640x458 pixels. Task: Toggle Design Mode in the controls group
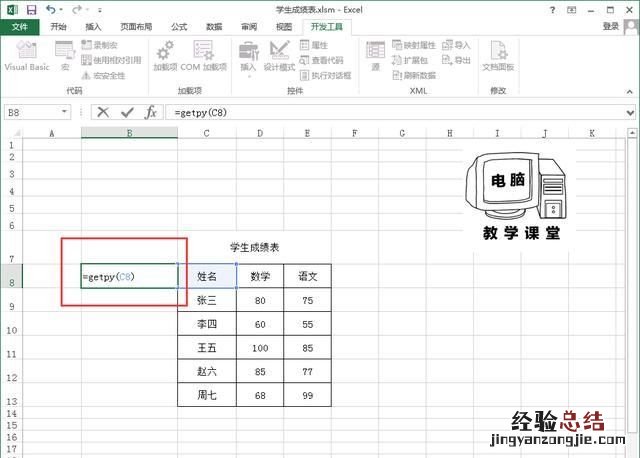(x=280, y=55)
